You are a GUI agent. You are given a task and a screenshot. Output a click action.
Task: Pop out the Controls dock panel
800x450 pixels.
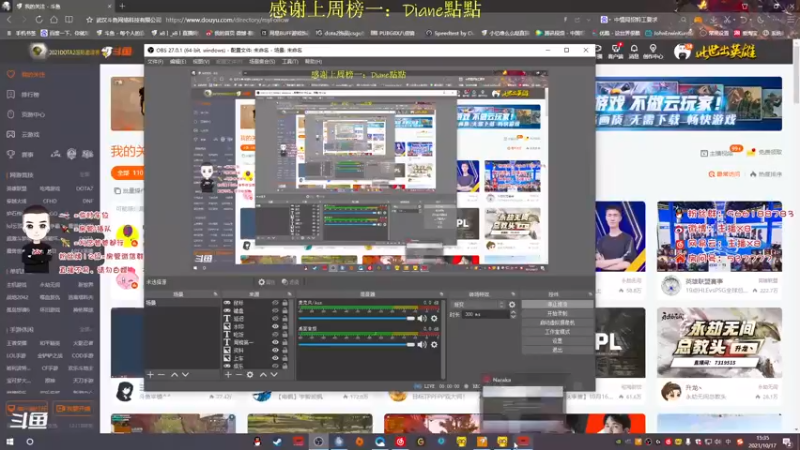click(590, 294)
